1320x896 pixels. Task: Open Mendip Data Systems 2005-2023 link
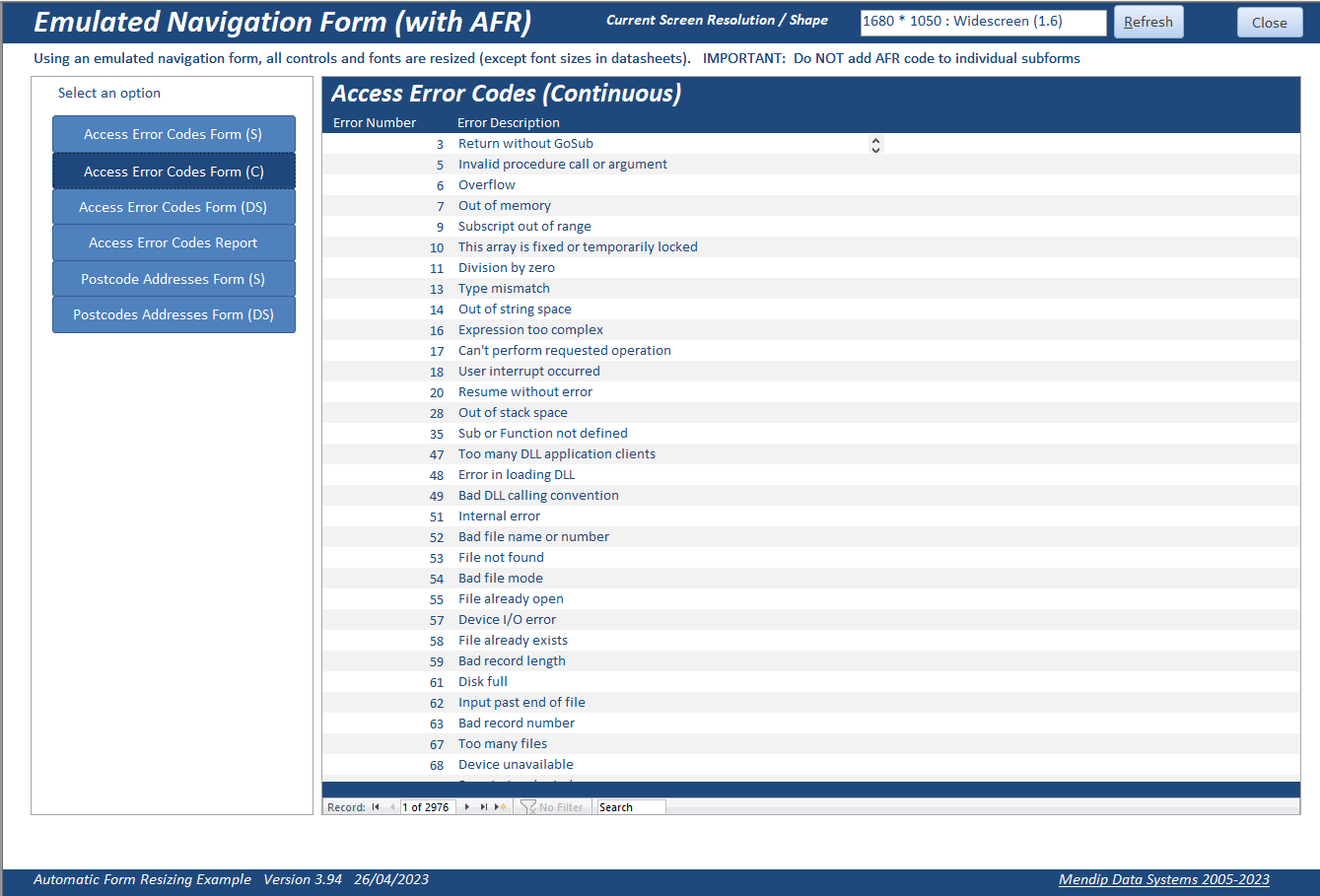pyautogui.click(x=1164, y=879)
